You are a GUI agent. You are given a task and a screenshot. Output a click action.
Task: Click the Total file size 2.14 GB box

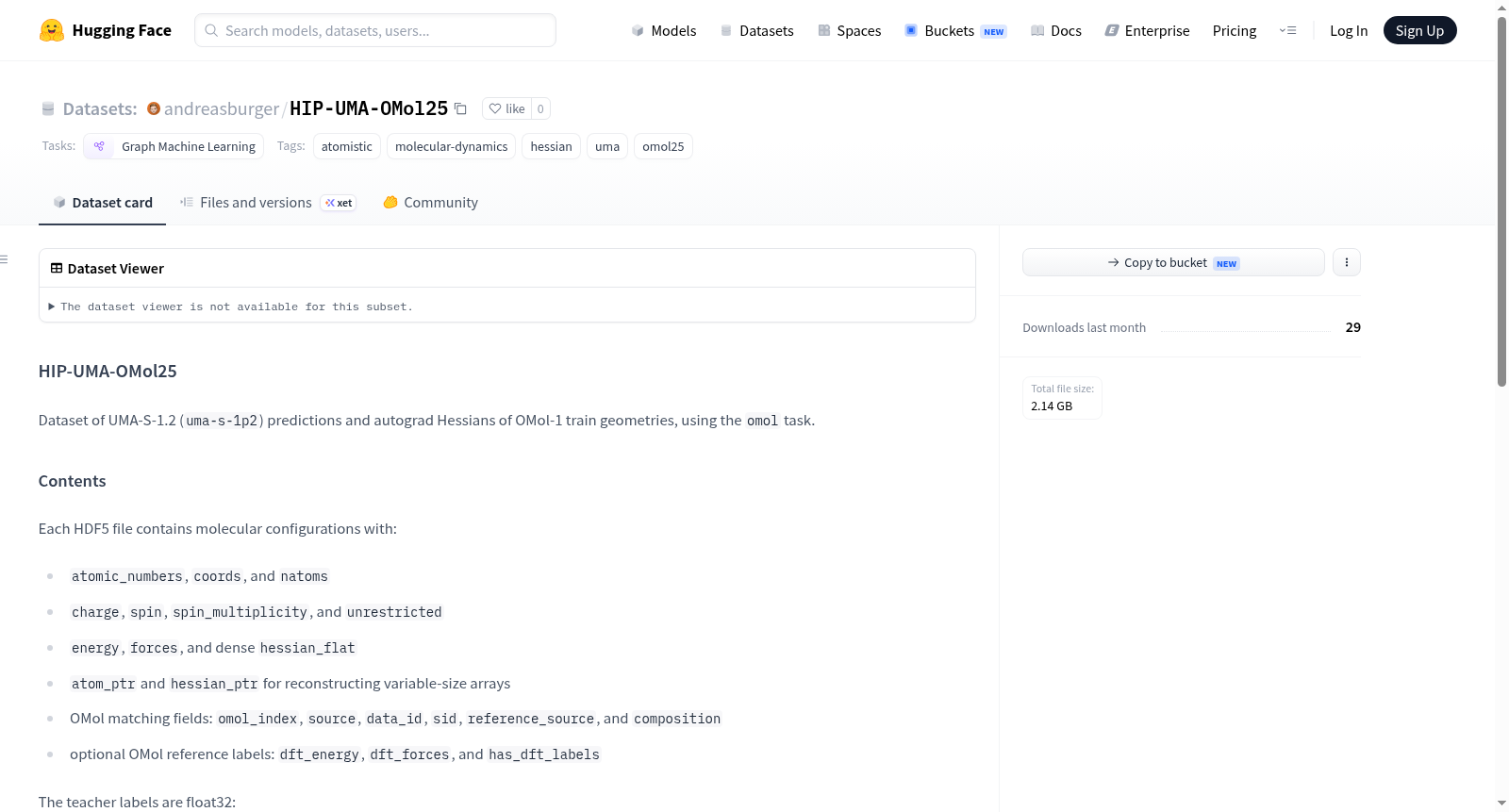(1062, 398)
